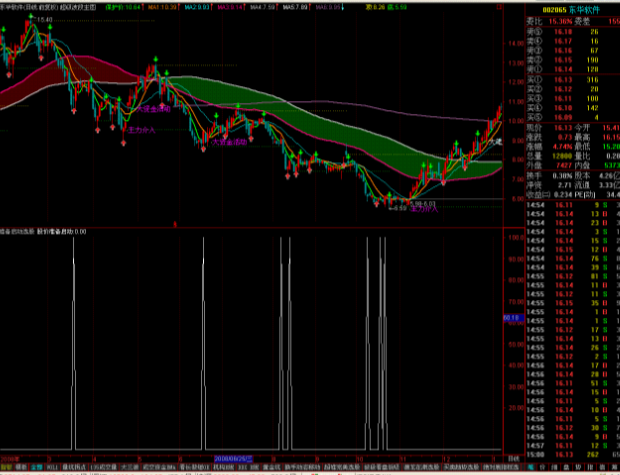Open the ROLL indicator tab
Viewport: 620px width, 475px height.
pos(52,467)
